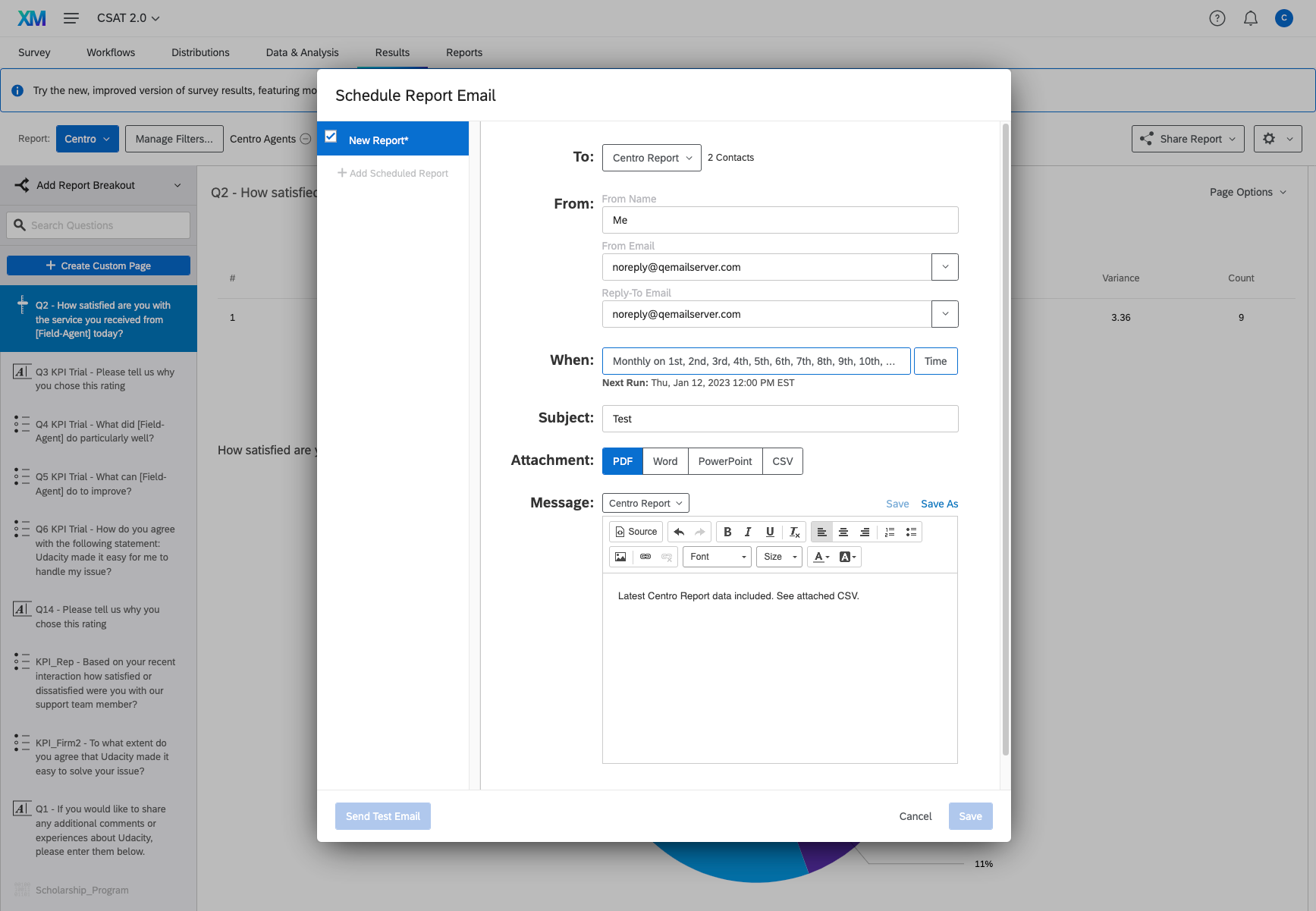This screenshot has height=911, width=1316.
Task: Expand Page Options dropdown
Action: (x=1248, y=192)
